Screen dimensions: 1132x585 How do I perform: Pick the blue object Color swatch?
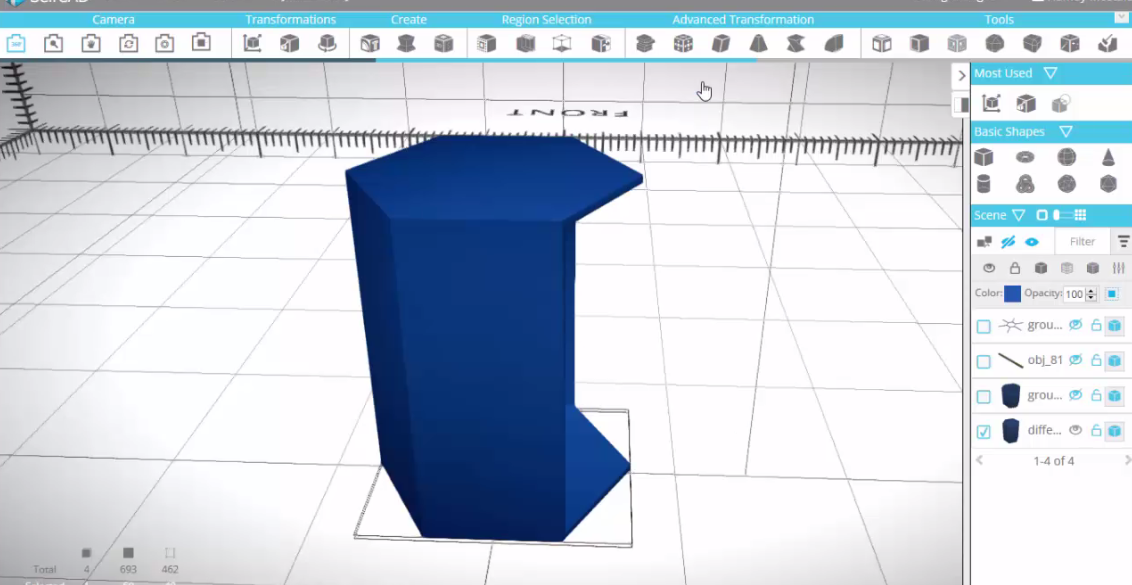[1012, 293]
